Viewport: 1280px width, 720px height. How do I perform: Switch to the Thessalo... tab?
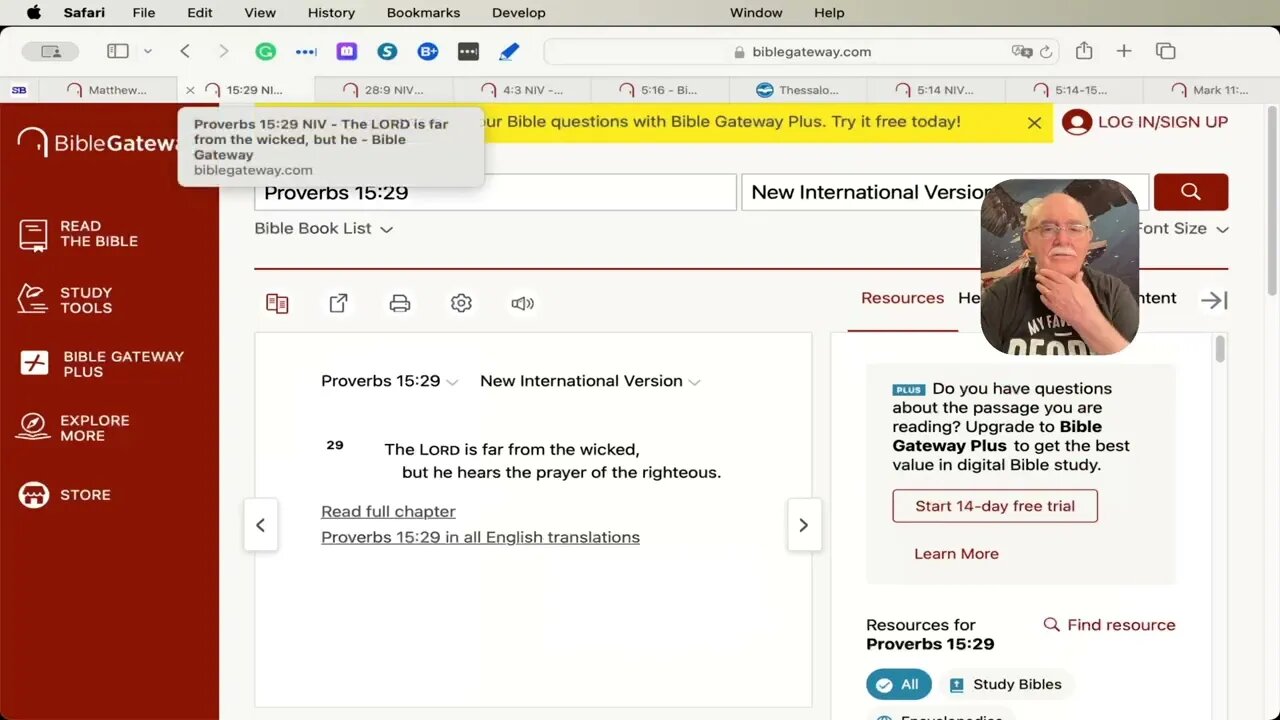798,90
